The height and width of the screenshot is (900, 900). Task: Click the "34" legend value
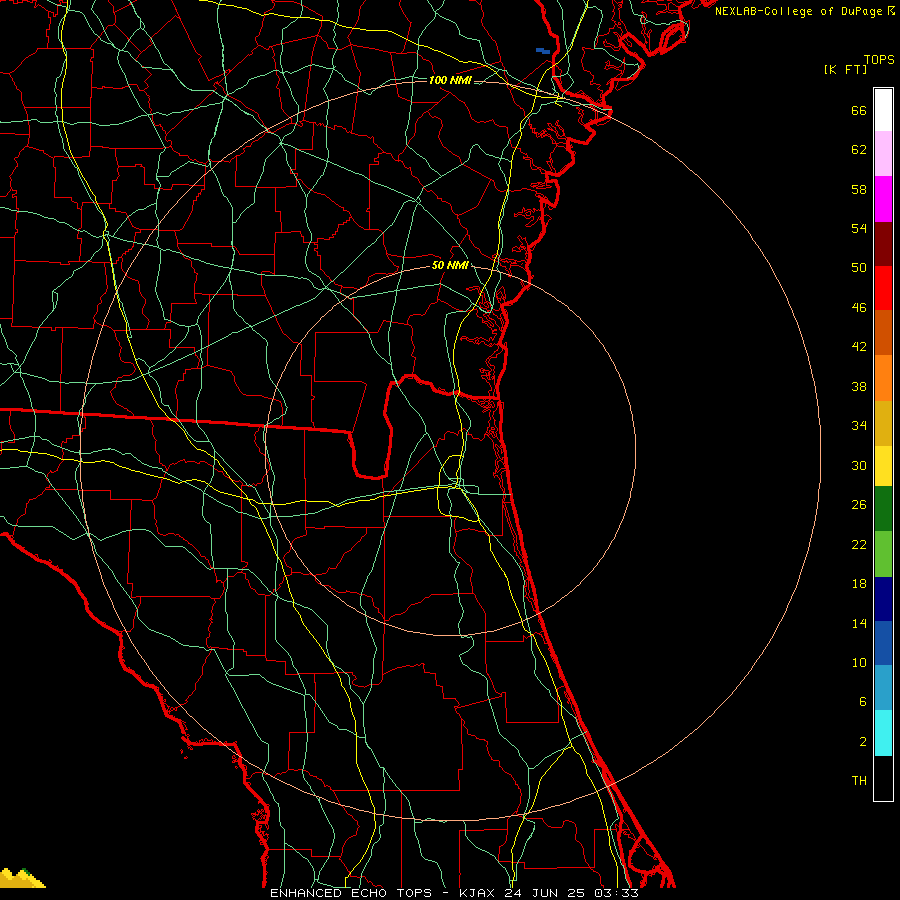tap(859, 426)
